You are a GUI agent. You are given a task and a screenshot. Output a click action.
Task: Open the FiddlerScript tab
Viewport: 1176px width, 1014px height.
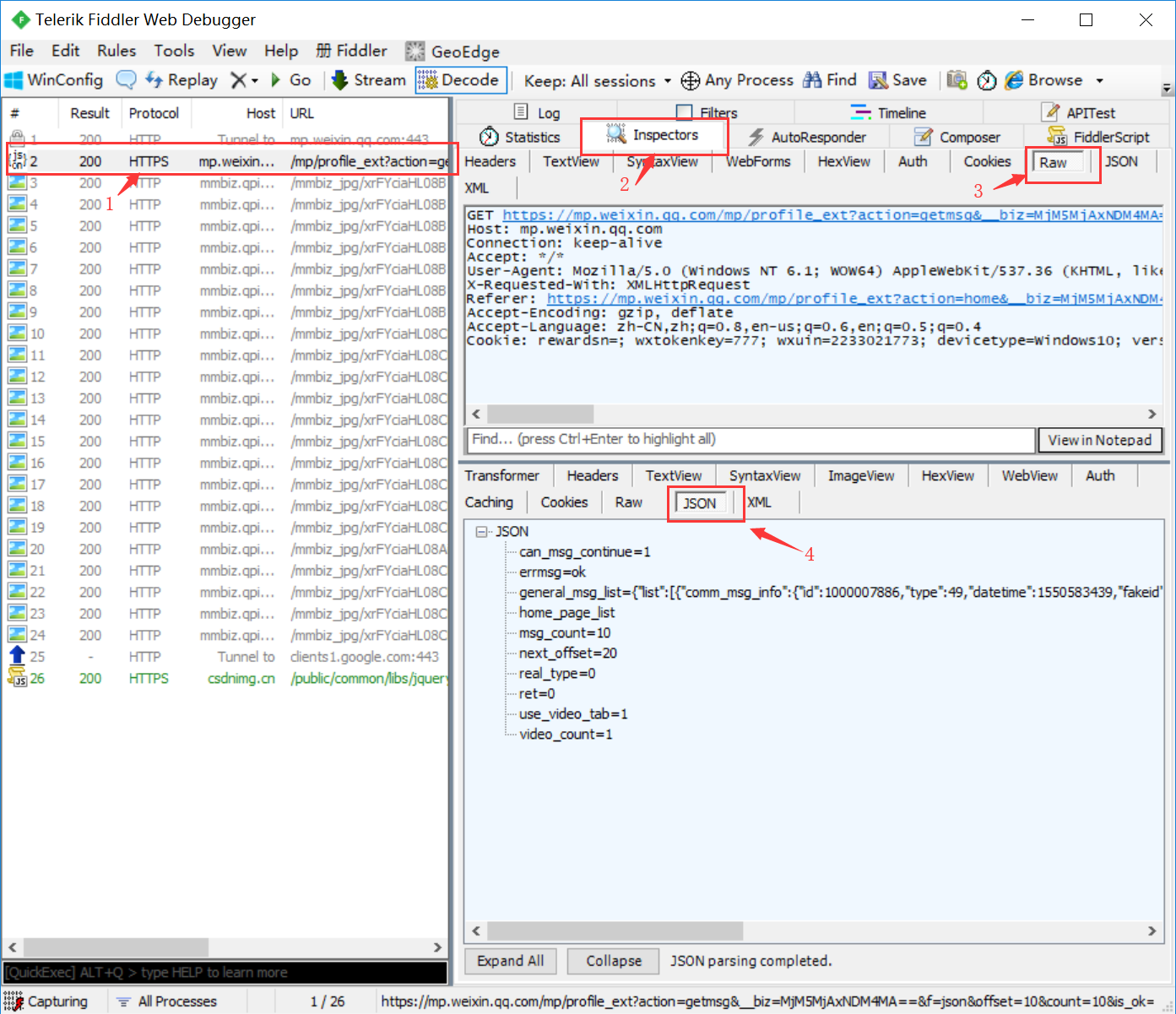1097,137
